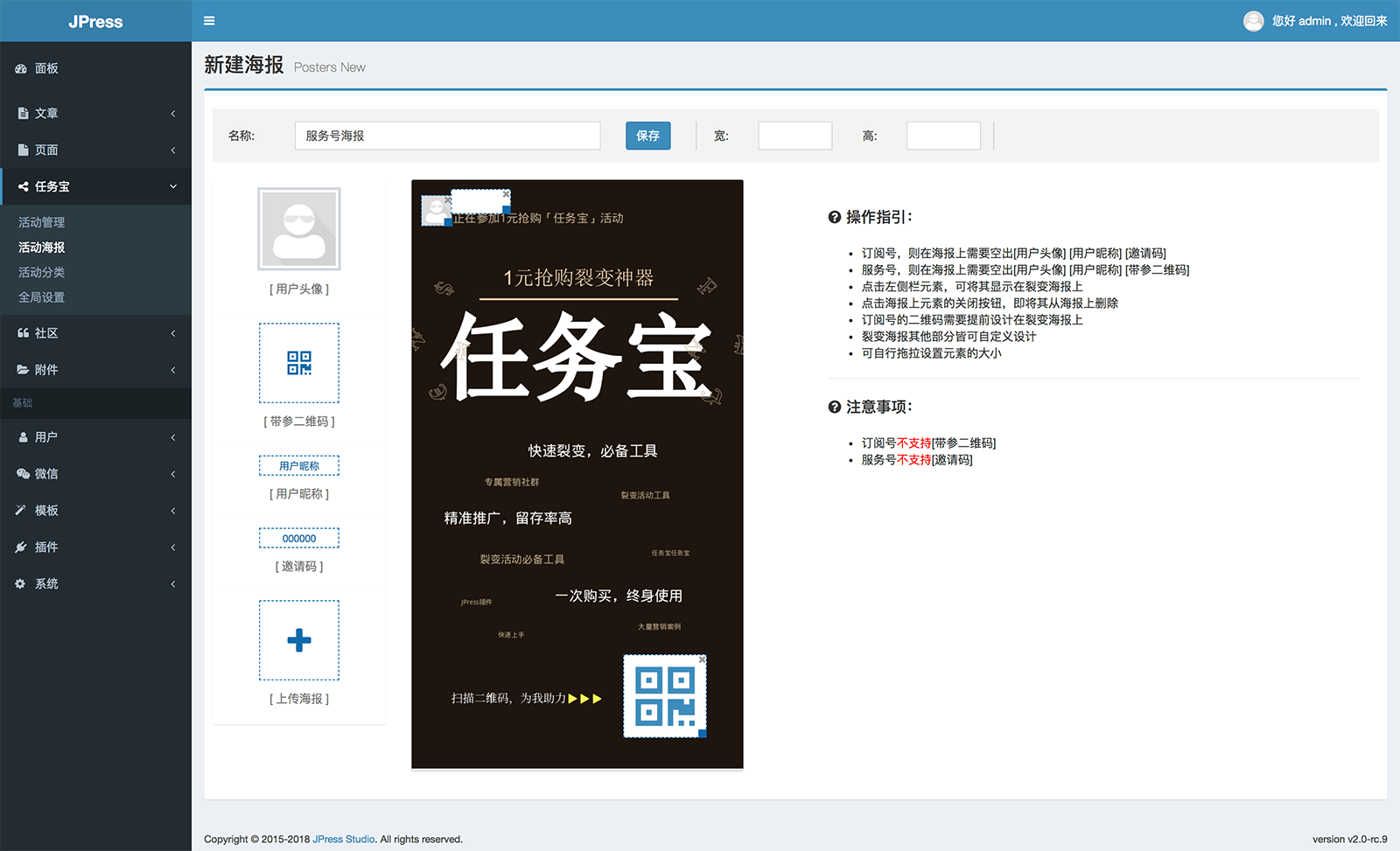Open the admin user avatar

tap(1253, 21)
